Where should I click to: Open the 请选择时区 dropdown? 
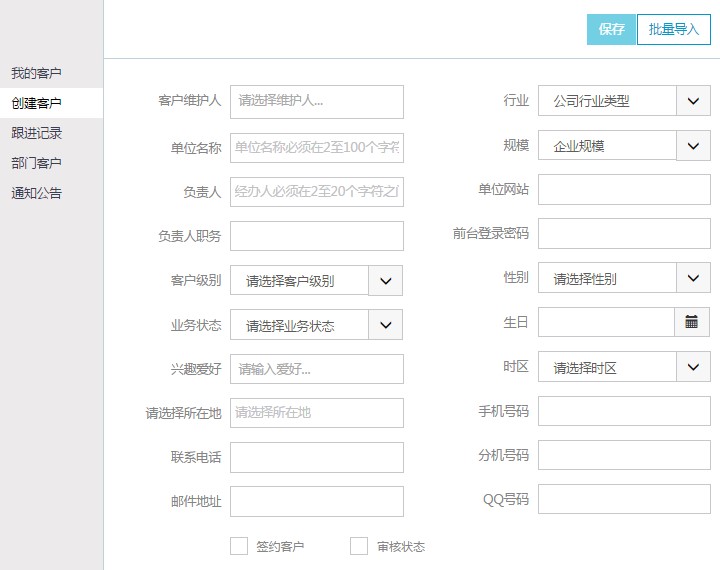click(x=624, y=367)
